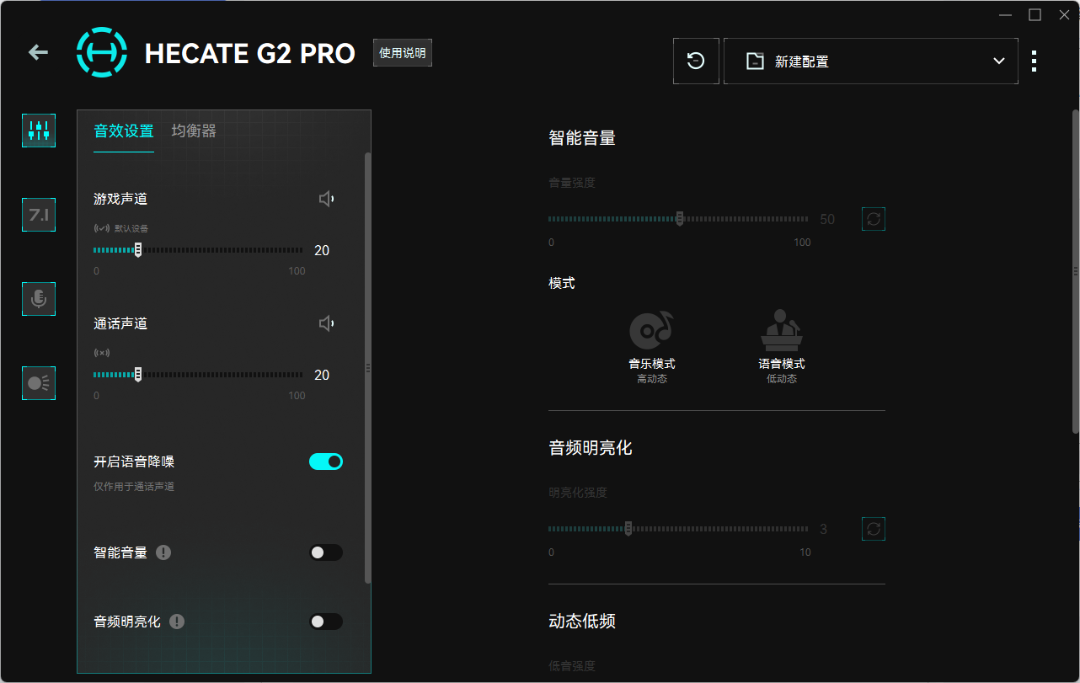Open the lighting effects sidebar icon
Viewport: 1080px width, 683px height.
click(39, 383)
